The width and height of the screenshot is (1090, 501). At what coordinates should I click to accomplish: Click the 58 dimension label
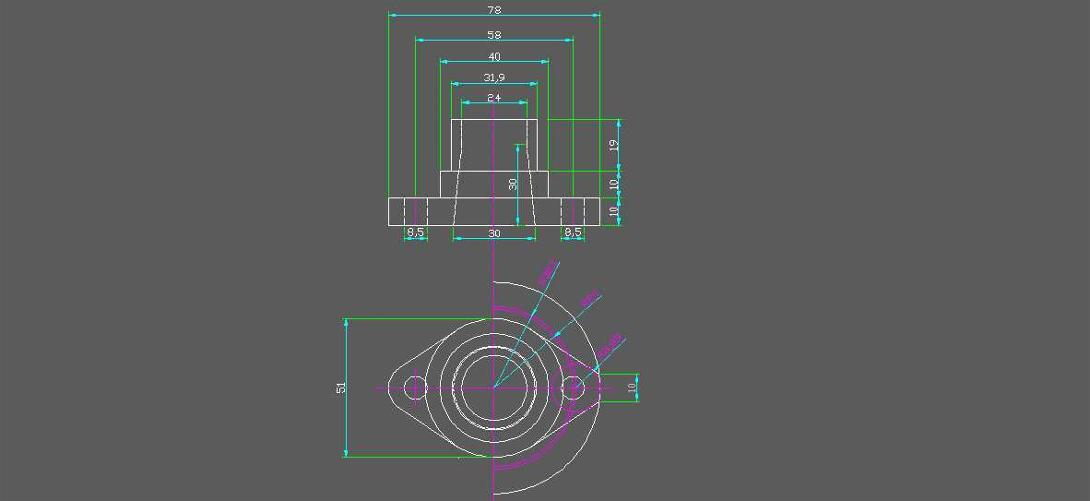pyautogui.click(x=494, y=35)
